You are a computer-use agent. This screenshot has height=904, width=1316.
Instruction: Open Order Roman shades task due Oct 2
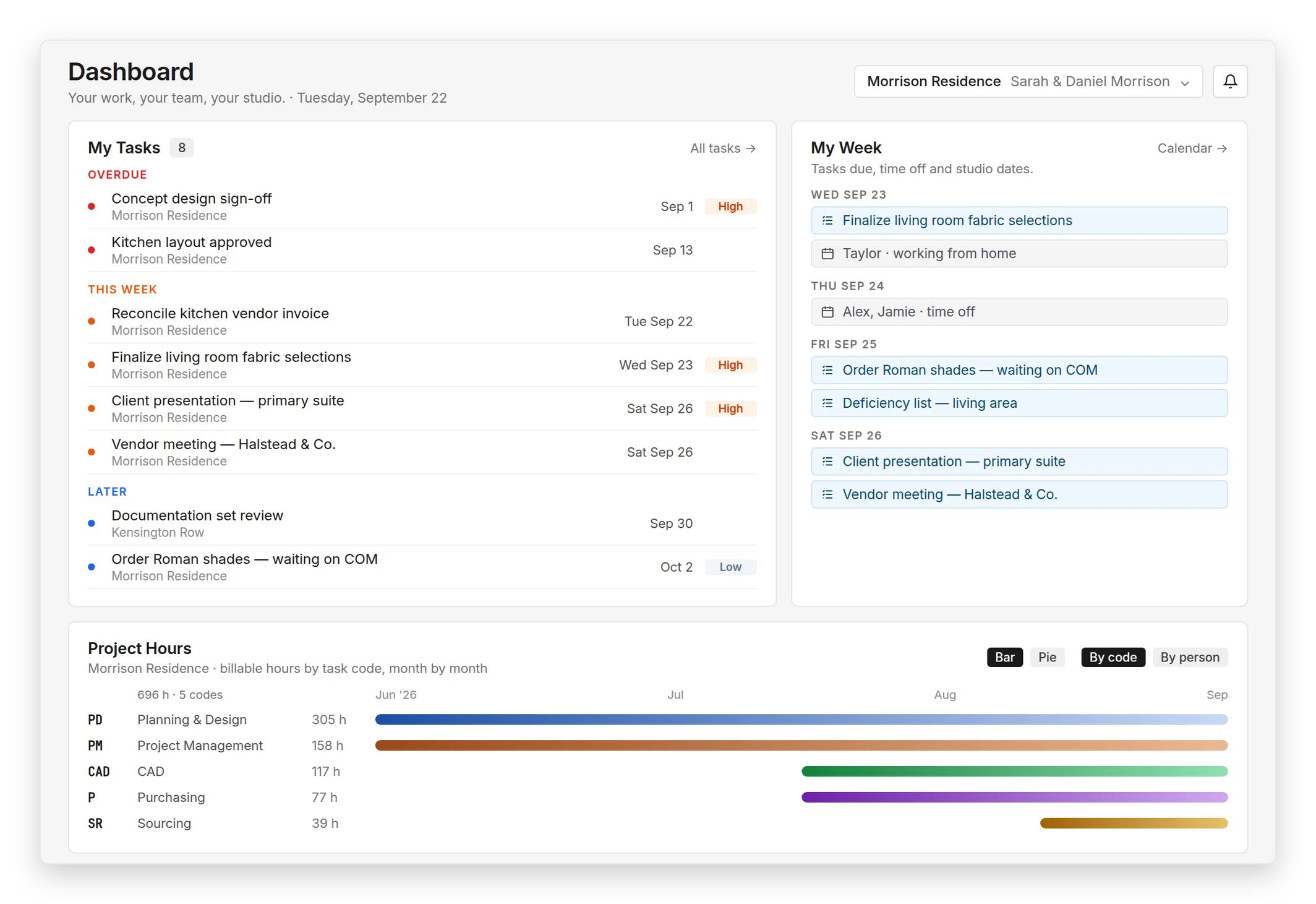(x=422, y=567)
